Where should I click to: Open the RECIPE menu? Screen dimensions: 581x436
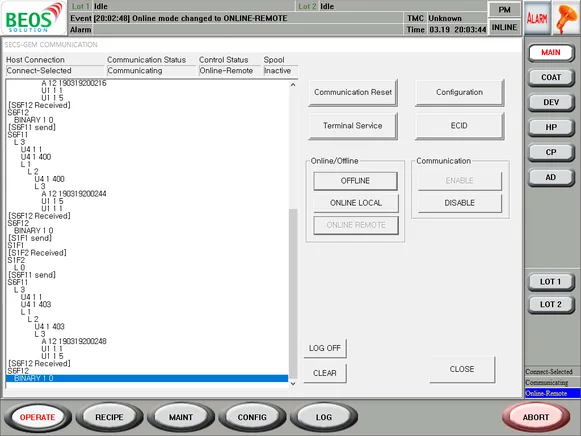[x=109, y=417]
